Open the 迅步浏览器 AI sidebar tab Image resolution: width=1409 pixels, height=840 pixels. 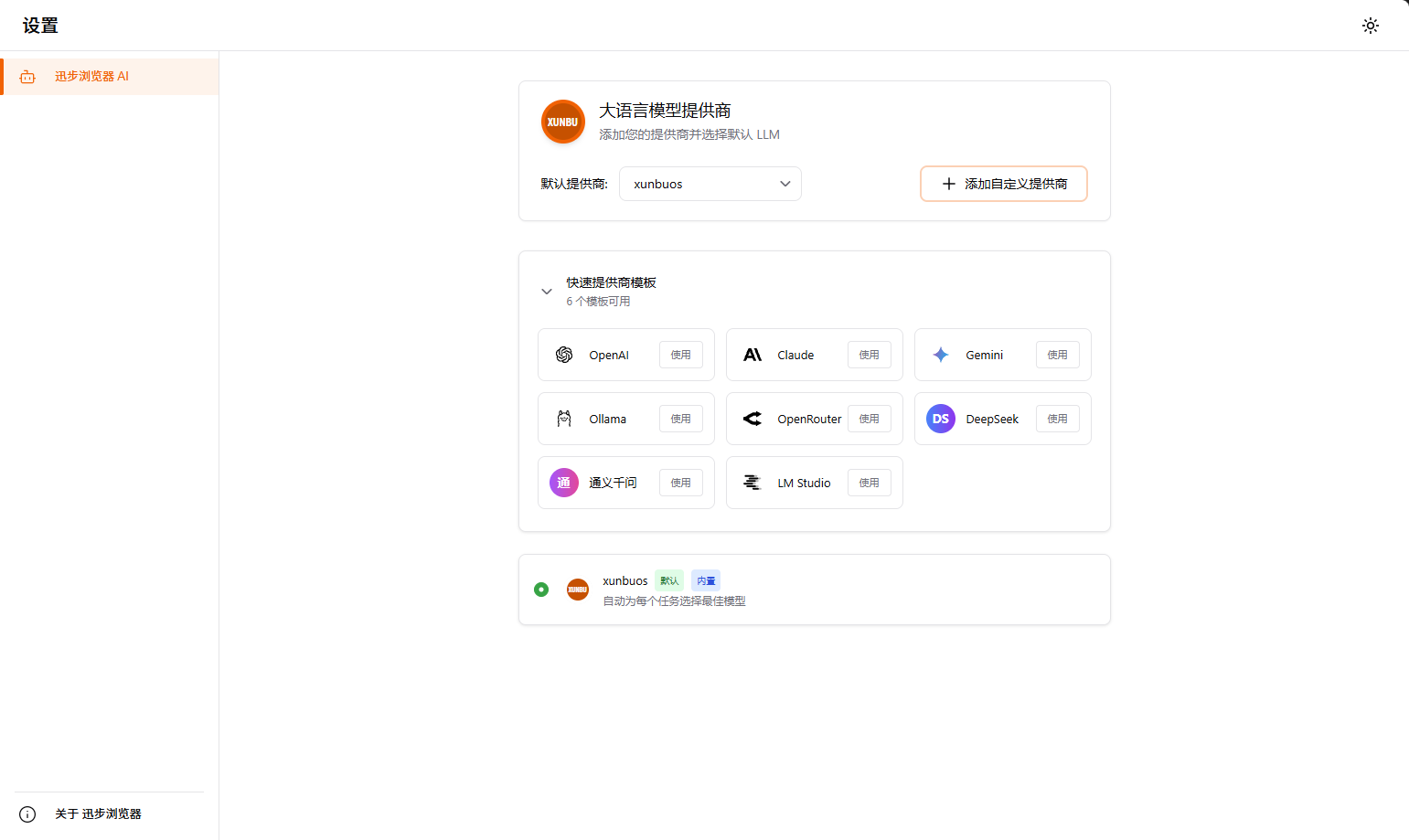[x=110, y=77]
